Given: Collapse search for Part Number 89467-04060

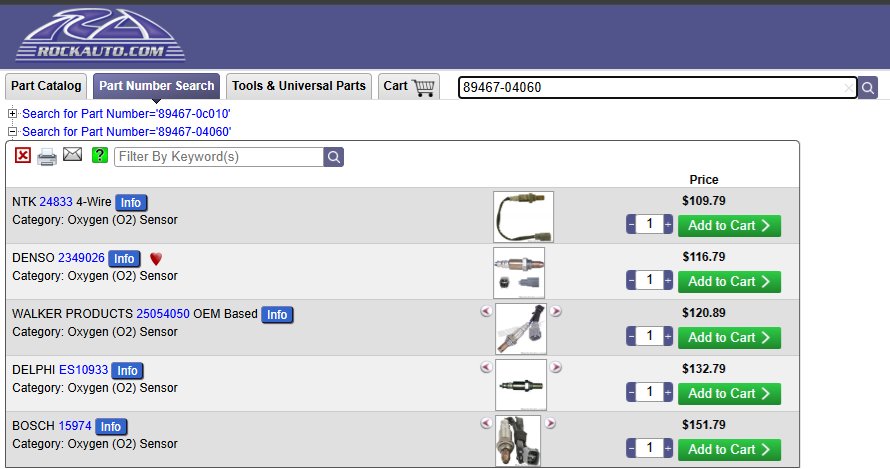Looking at the screenshot, I should pyautogui.click(x=12, y=132).
